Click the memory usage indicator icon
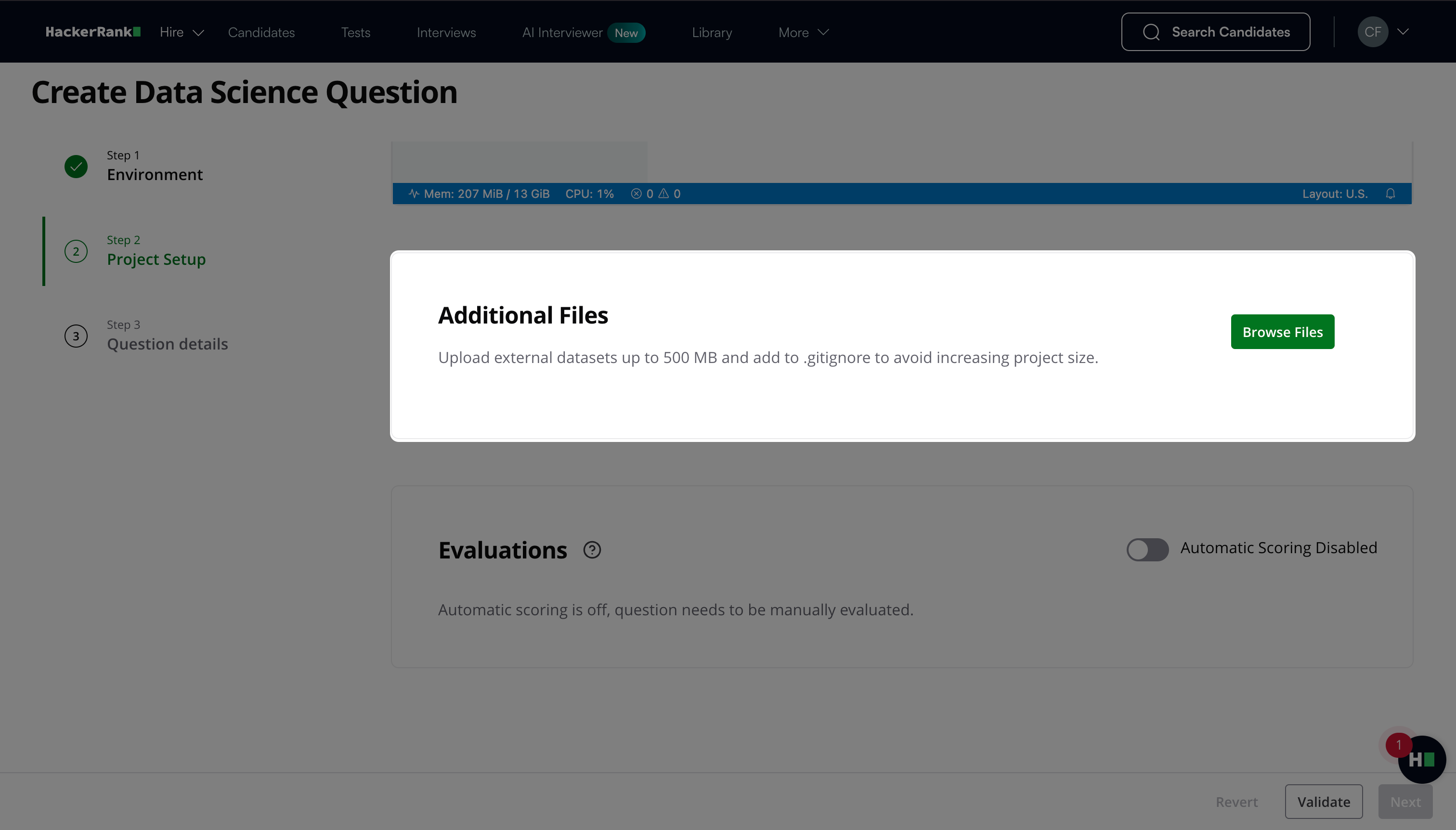Image resolution: width=1456 pixels, height=830 pixels. pos(414,194)
